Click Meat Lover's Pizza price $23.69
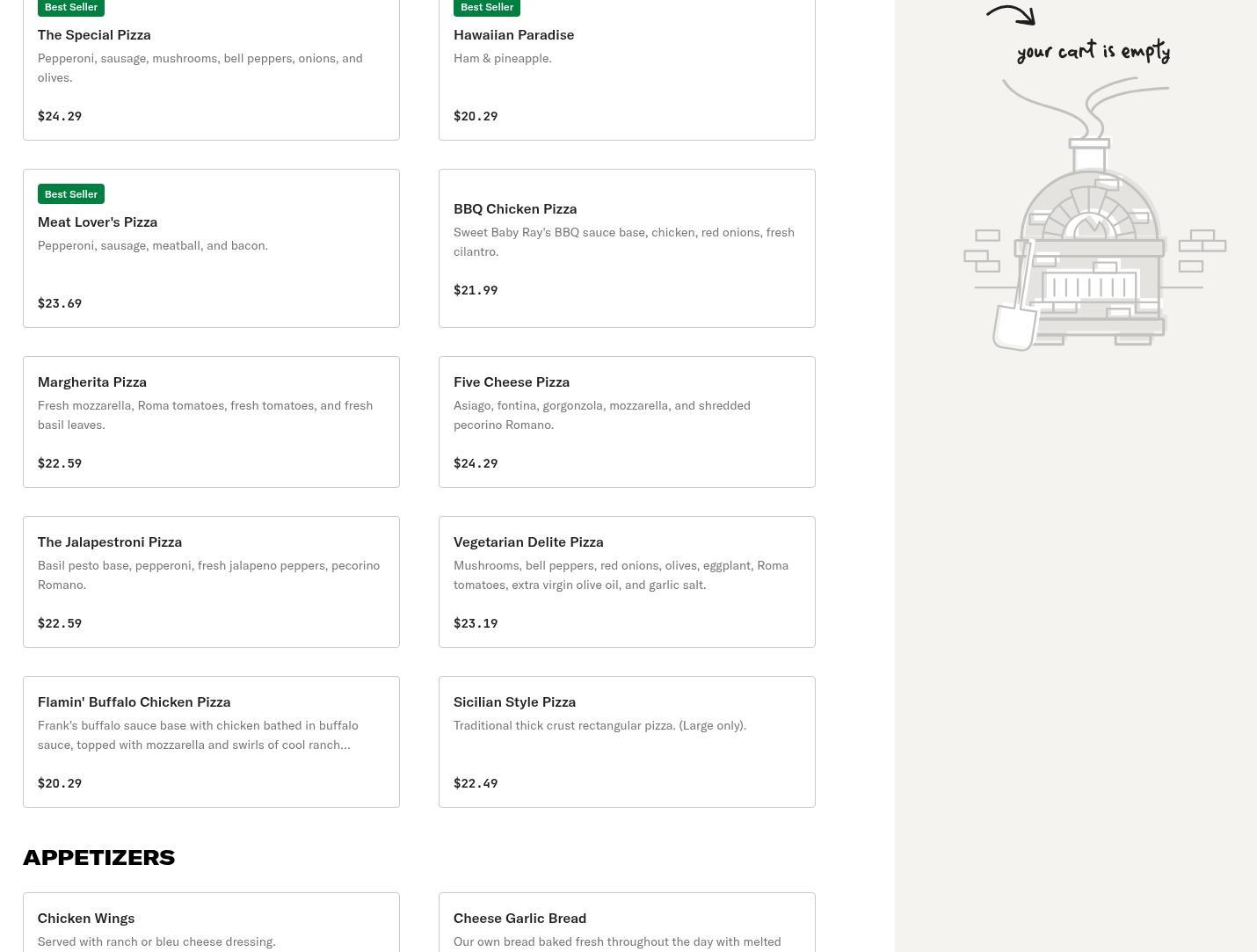 (60, 303)
